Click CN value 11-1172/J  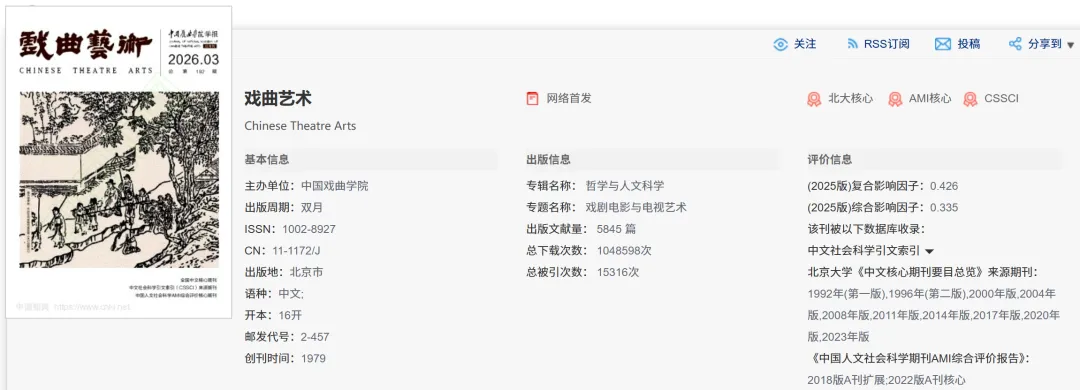click(296, 251)
